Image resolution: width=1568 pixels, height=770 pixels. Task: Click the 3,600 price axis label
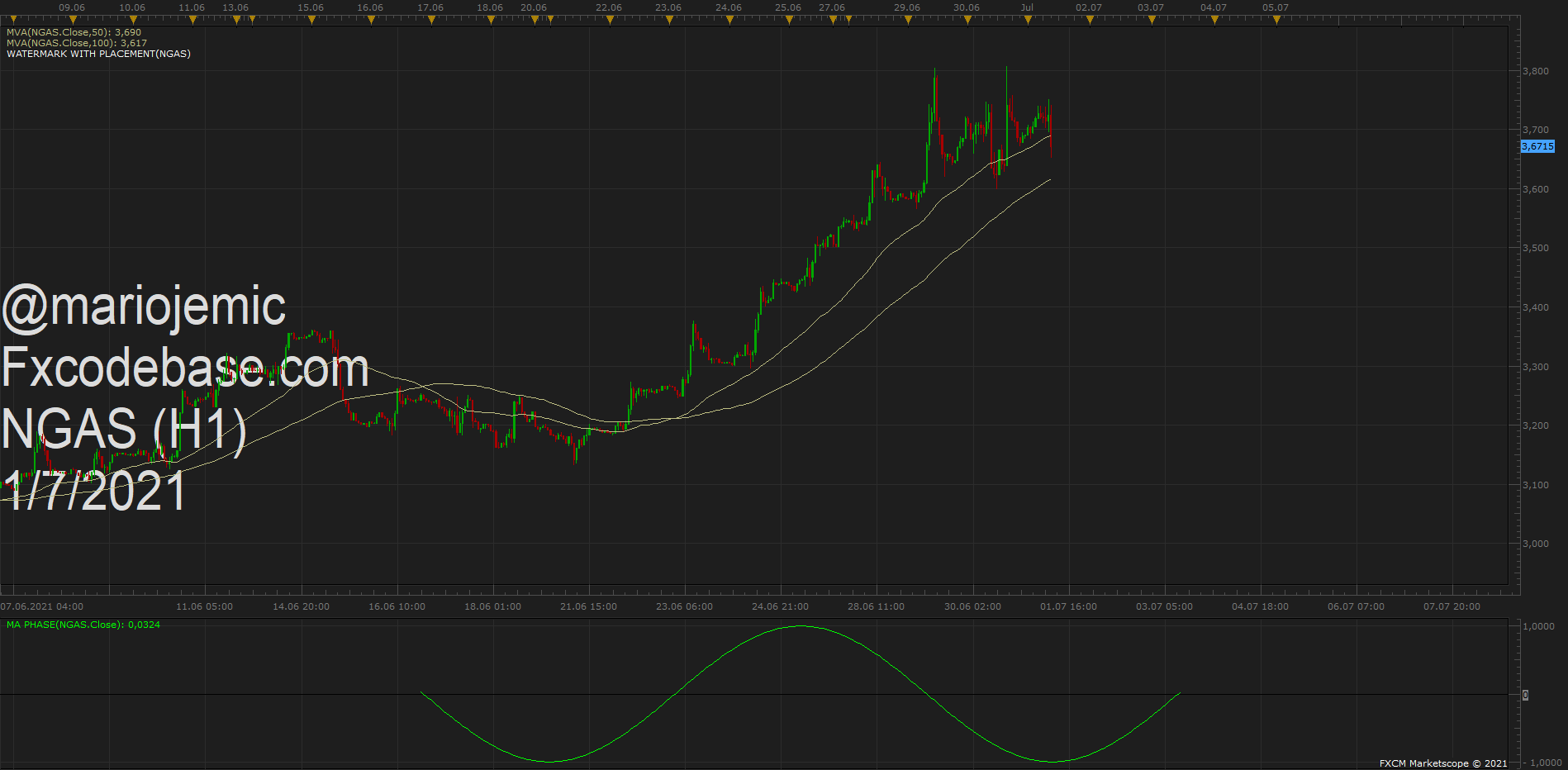click(x=1536, y=189)
